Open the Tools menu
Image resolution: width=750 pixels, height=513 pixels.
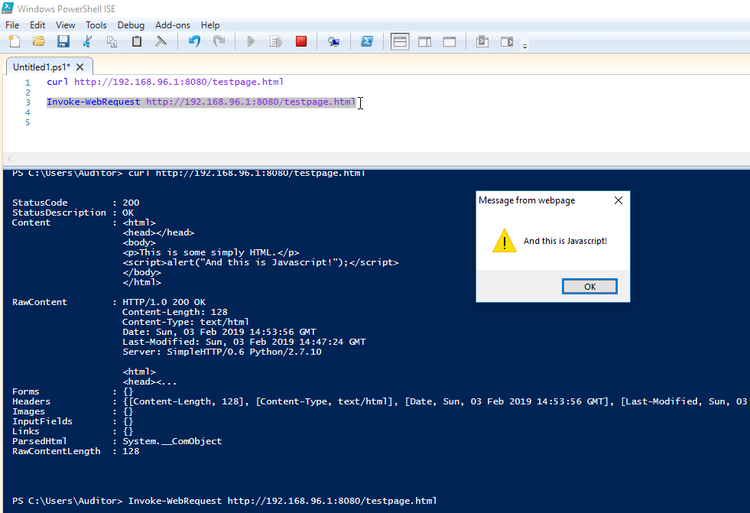point(96,25)
